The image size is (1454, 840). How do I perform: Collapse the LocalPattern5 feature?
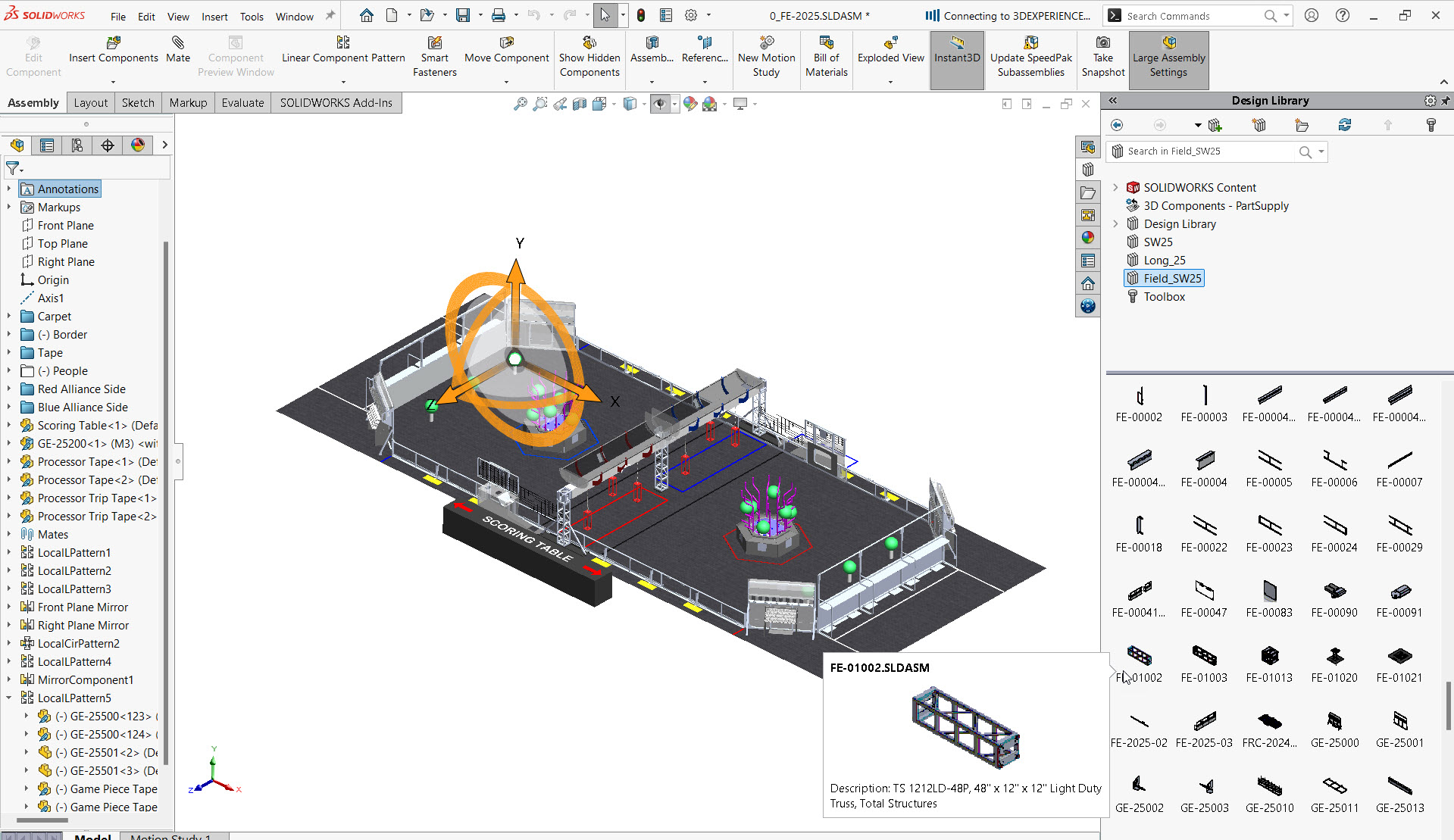coord(8,698)
